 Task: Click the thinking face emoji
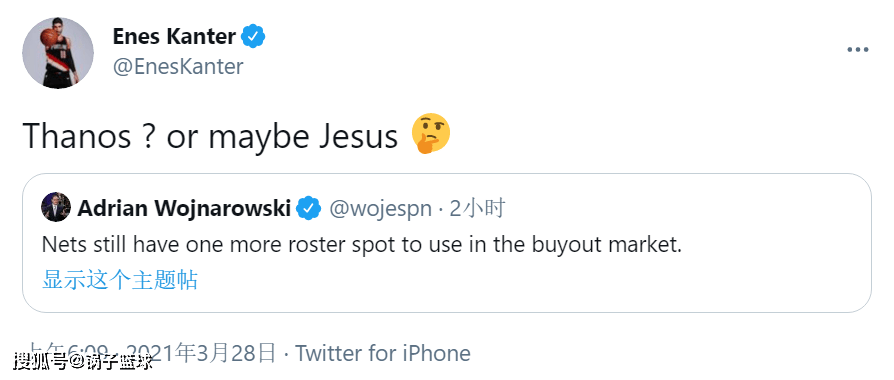pos(431,134)
